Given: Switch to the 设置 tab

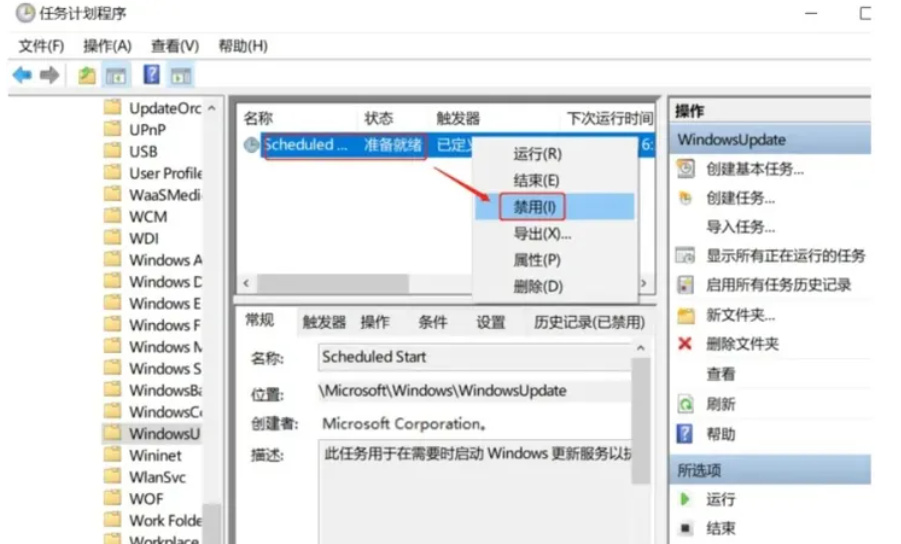Looking at the screenshot, I should point(490,322).
